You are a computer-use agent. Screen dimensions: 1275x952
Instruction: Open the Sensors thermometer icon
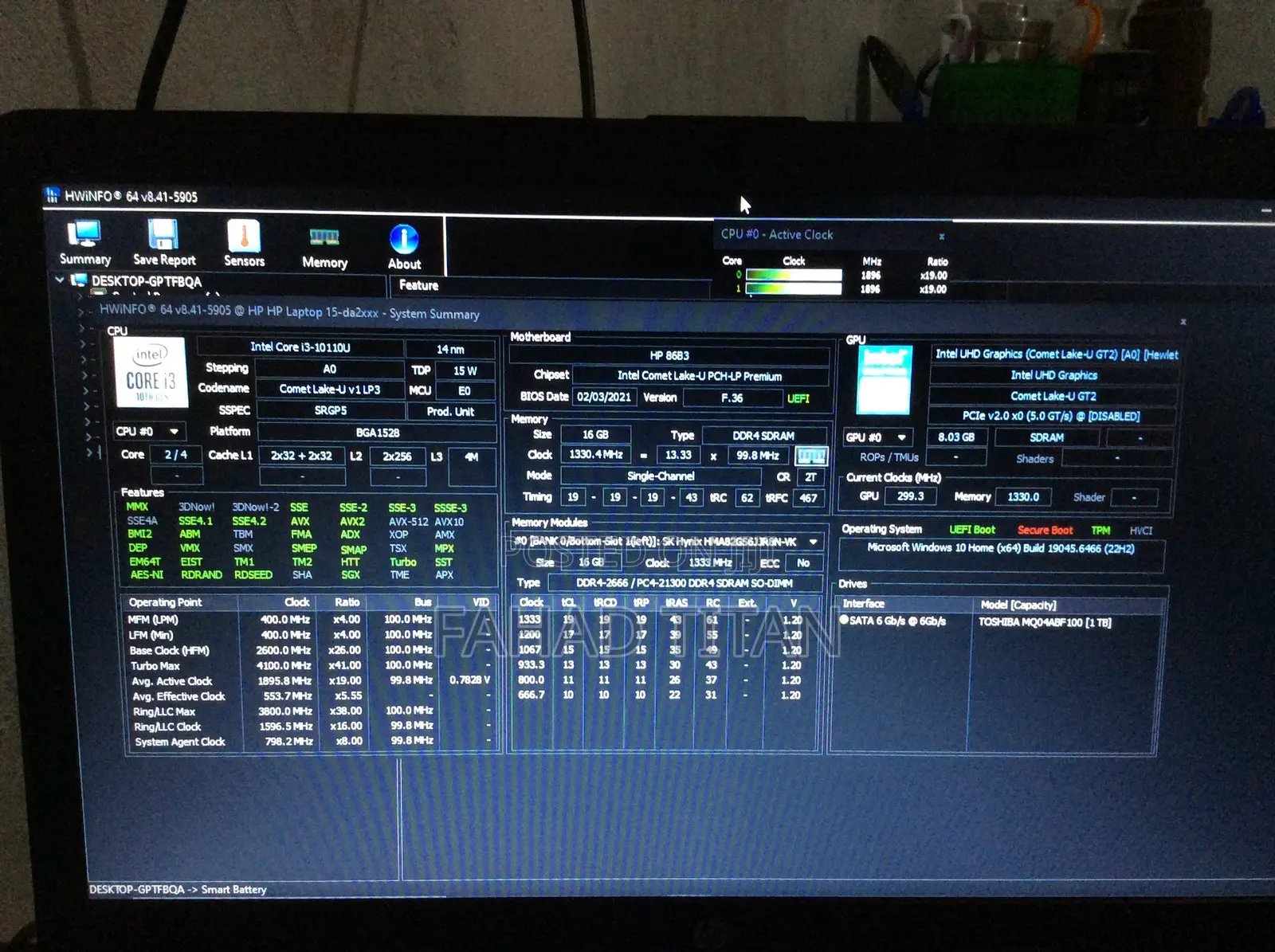(x=244, y=236)
